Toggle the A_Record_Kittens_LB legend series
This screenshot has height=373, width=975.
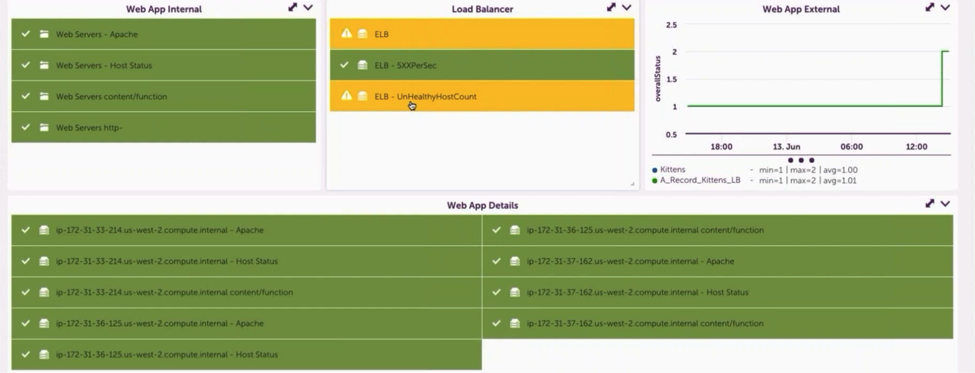[700, 180]
